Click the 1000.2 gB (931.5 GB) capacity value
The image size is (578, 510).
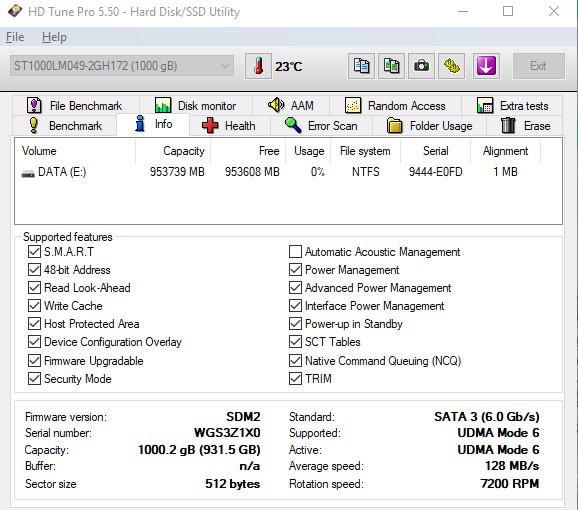[199, 450]
